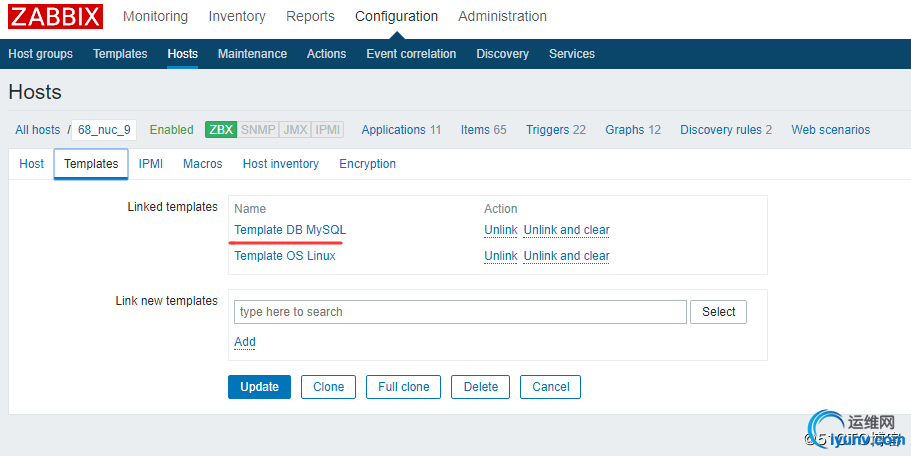Open the Encryption tab

(x=367, y=164)
